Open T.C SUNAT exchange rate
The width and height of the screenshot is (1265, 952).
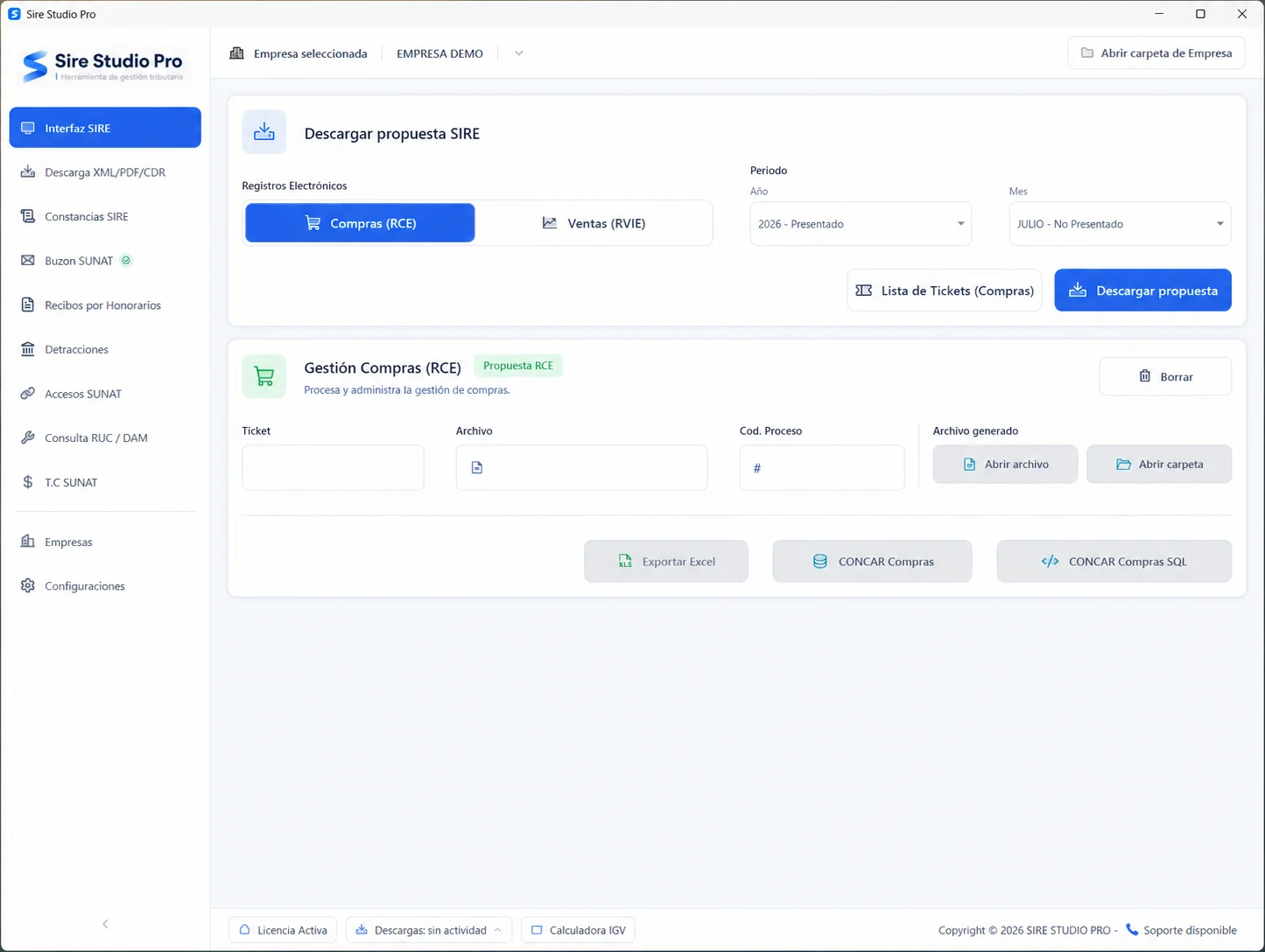(x=105, y=482)
